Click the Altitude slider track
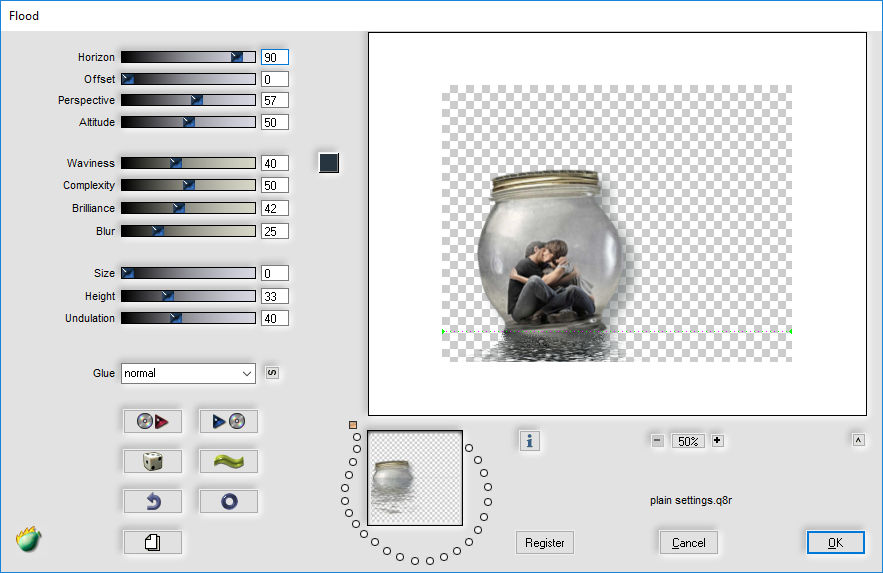The width and height of the screenshot is (883, 573). click(x=188, y=122)
